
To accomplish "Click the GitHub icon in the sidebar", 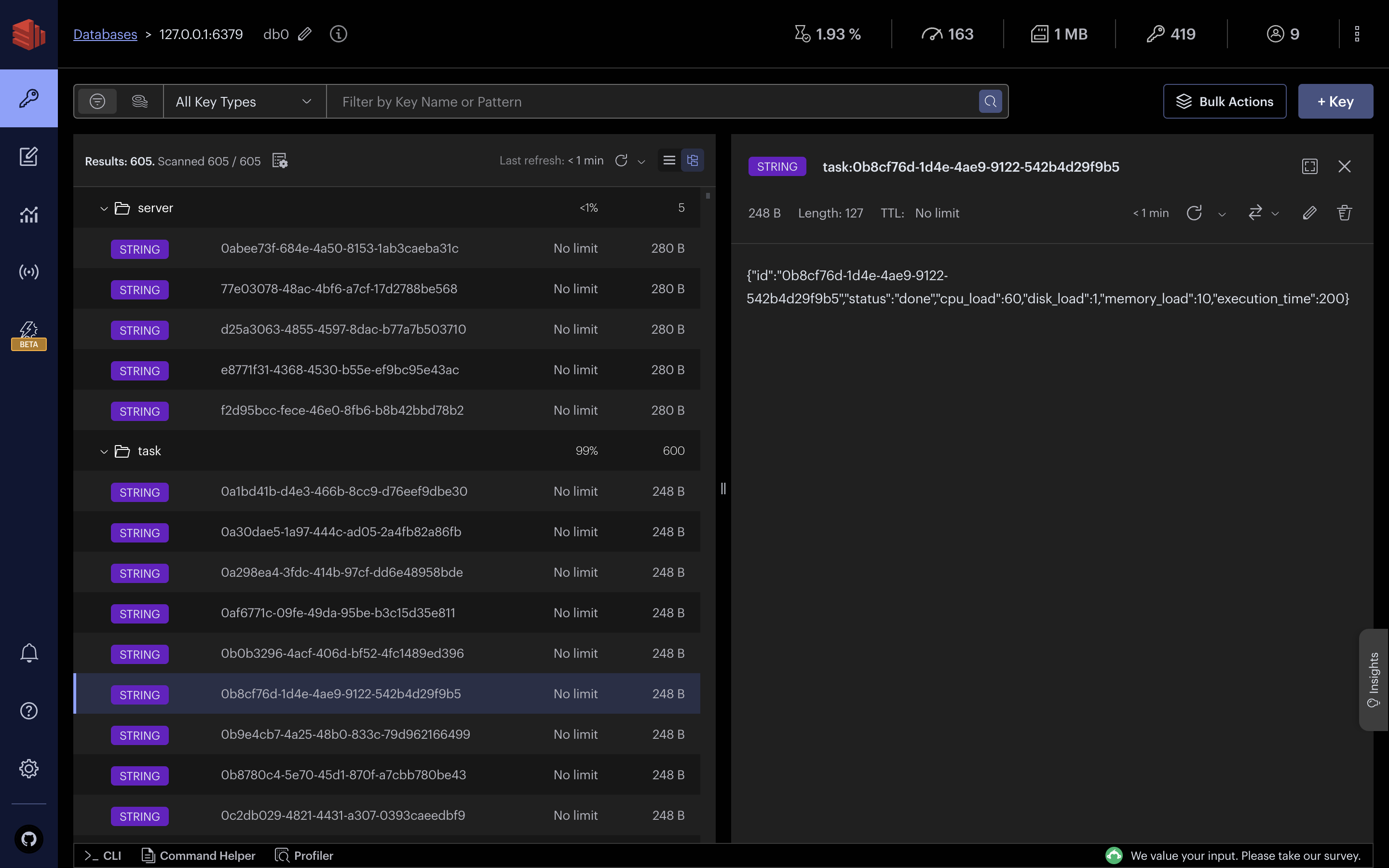I will point(29,839).
